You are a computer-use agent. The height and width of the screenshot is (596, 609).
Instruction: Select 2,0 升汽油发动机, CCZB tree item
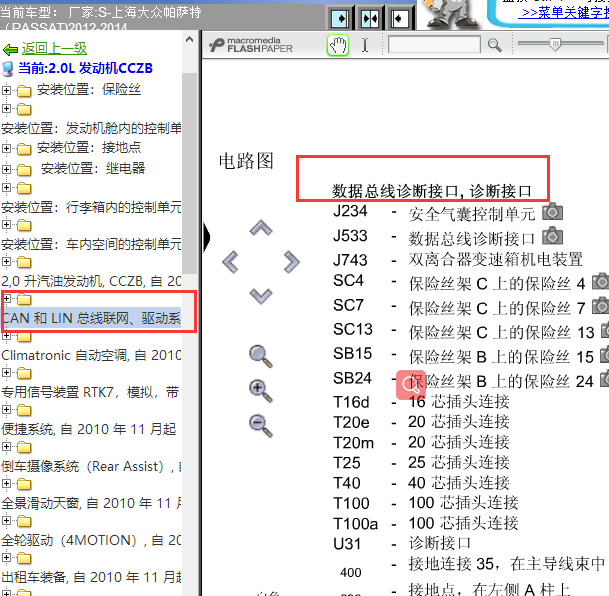point(91,281)
